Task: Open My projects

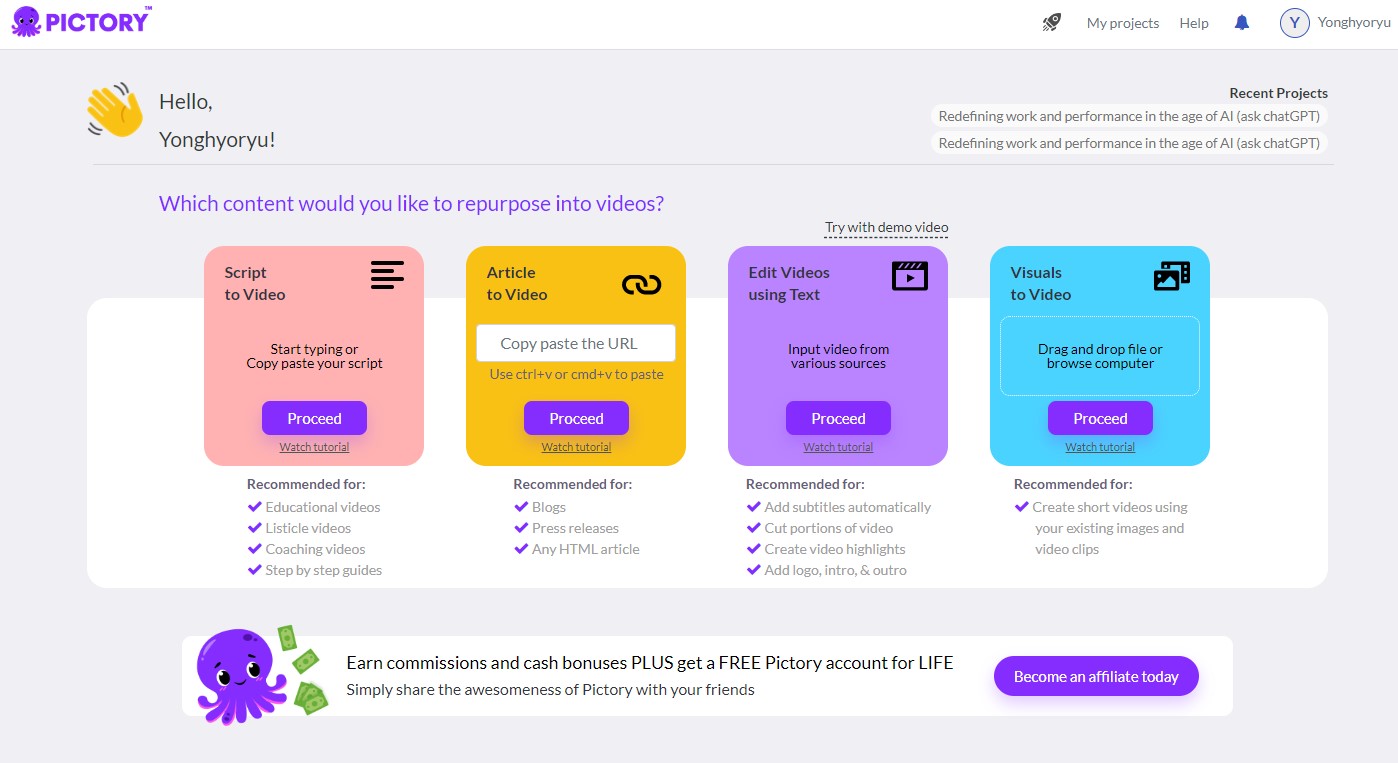Action: 1123,23
